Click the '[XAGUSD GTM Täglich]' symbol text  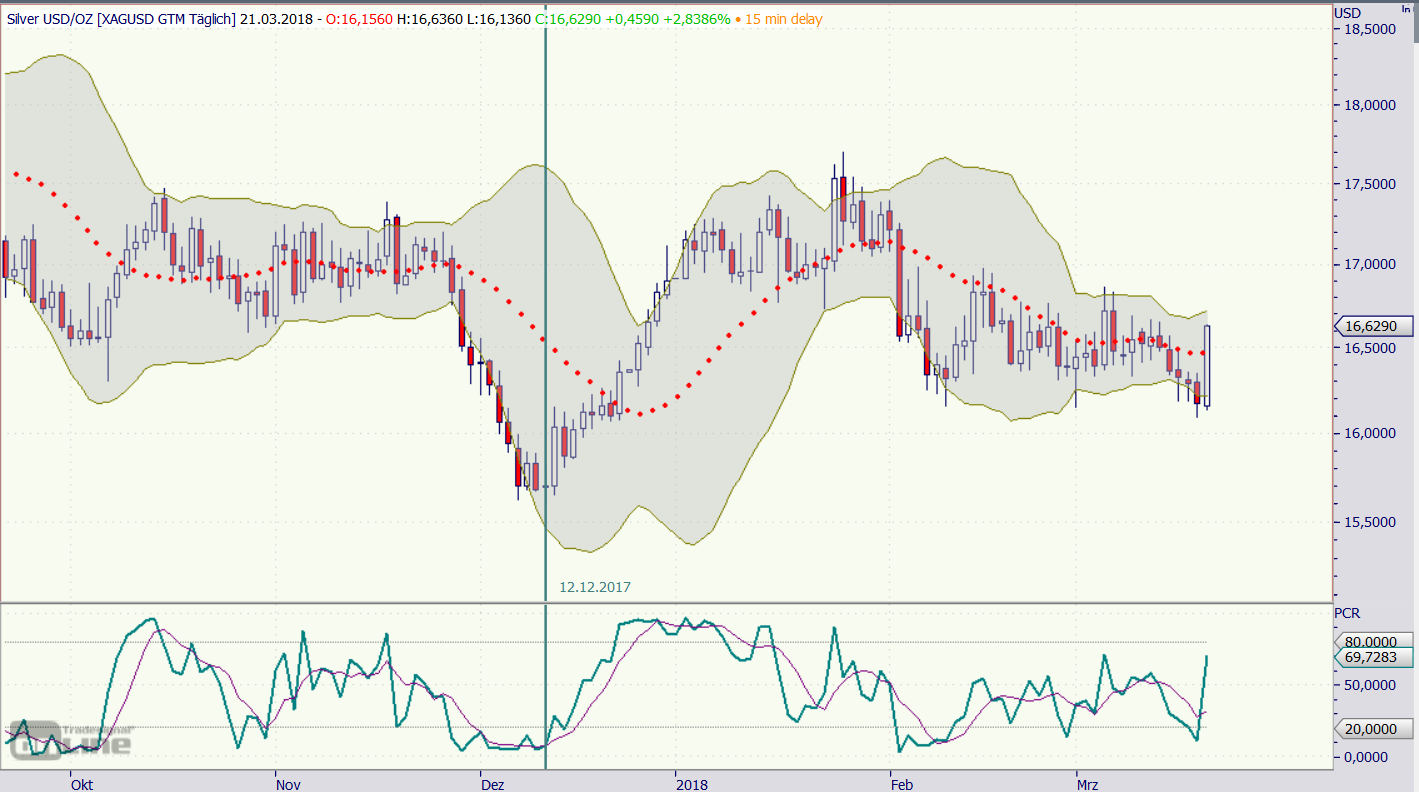point(166,19)
